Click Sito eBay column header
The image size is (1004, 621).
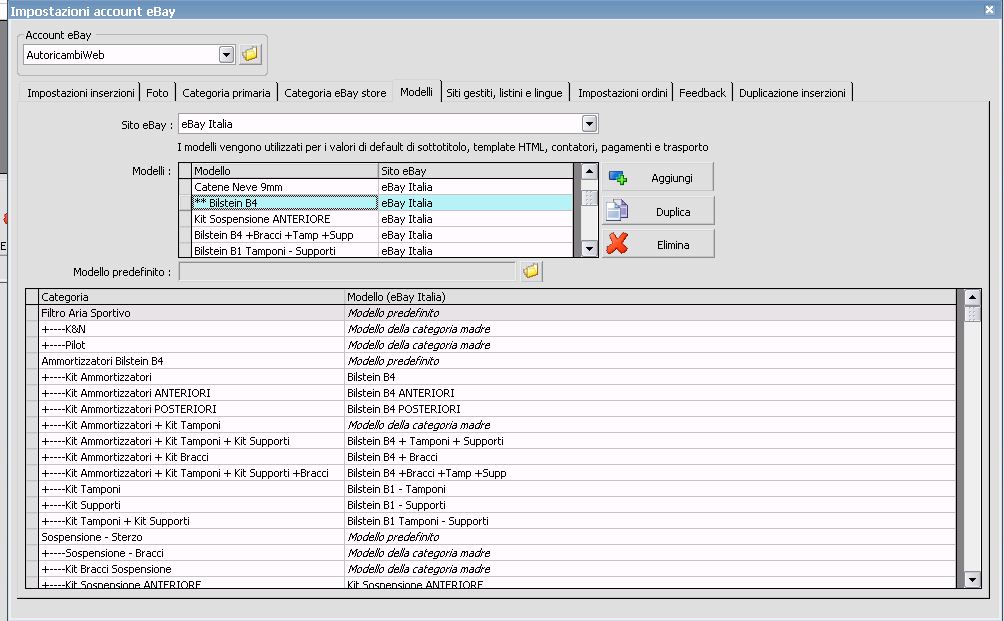475,171
